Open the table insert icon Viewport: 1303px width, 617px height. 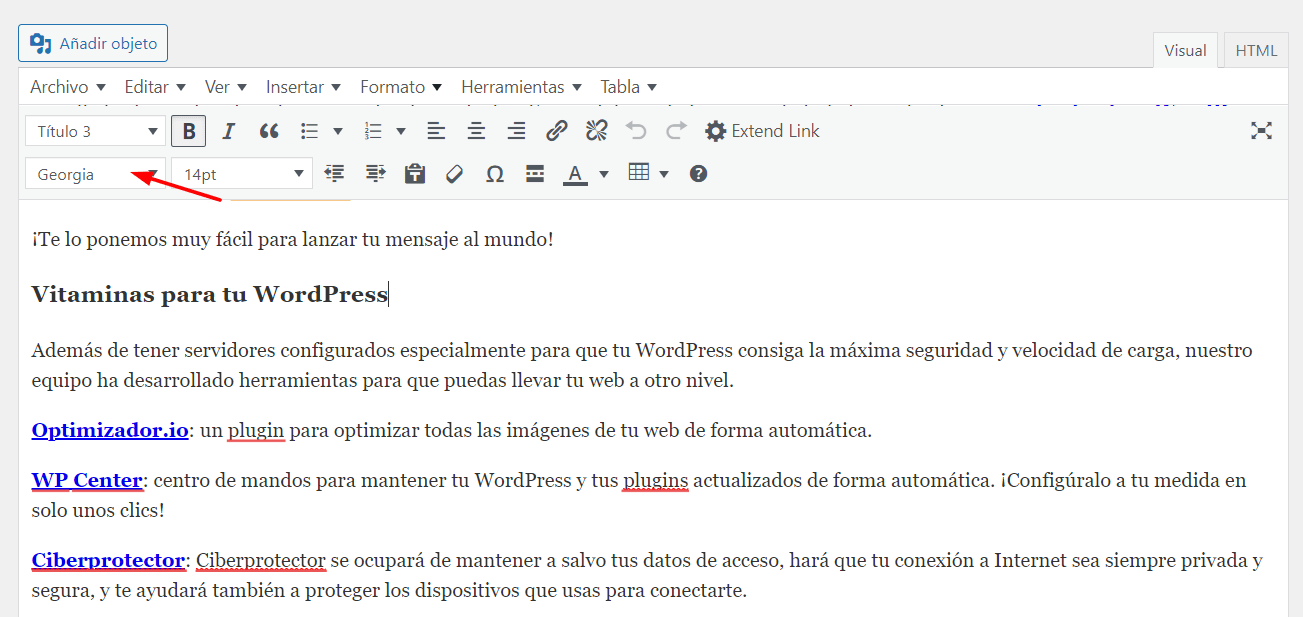[639, 173]
